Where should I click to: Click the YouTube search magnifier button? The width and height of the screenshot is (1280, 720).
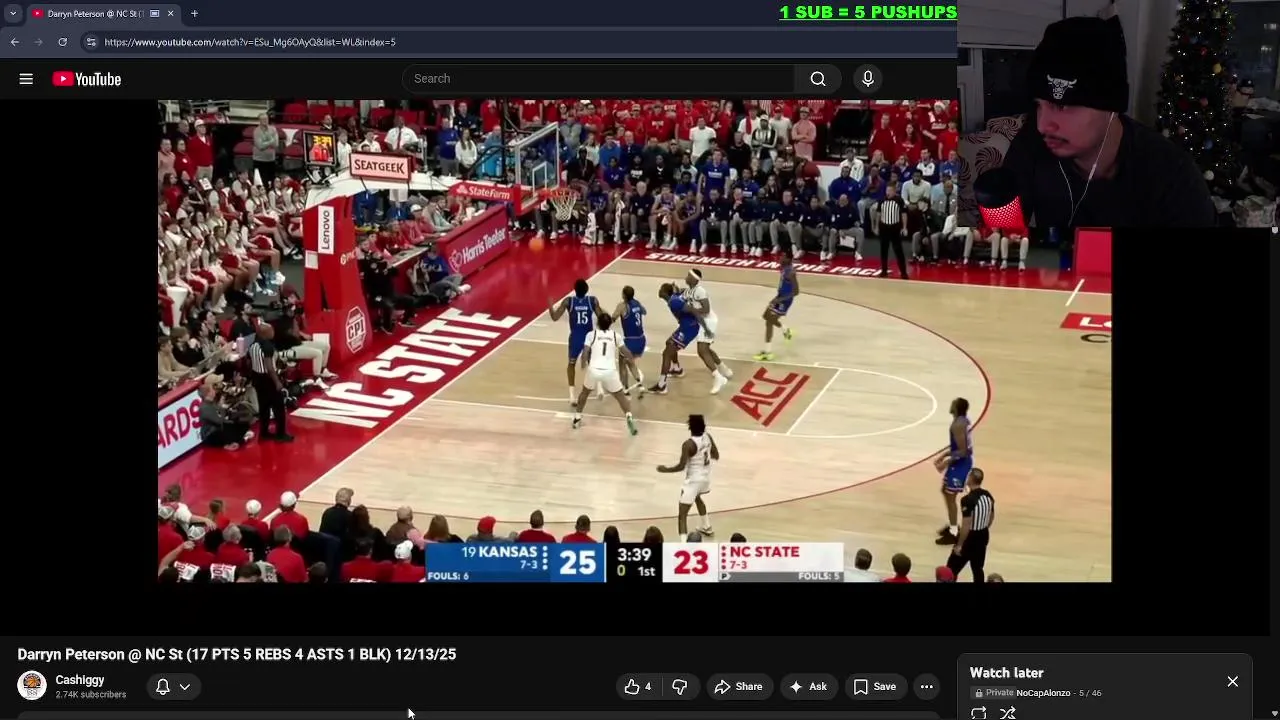tap(818, 79)
